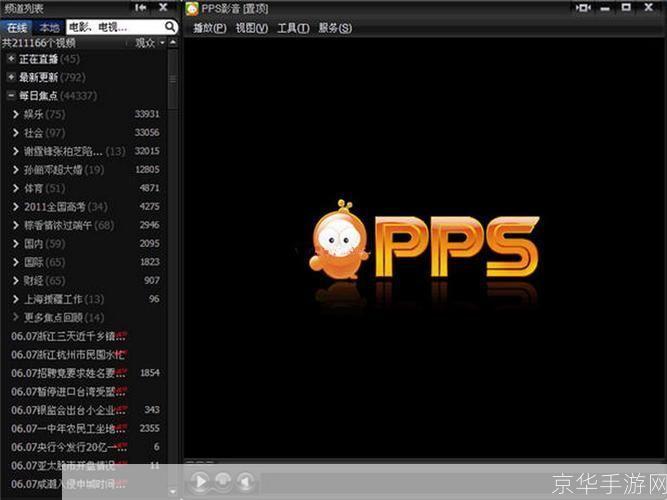
Task: Close the 频道列表 panel with the X icon
Action: (163, 7)
